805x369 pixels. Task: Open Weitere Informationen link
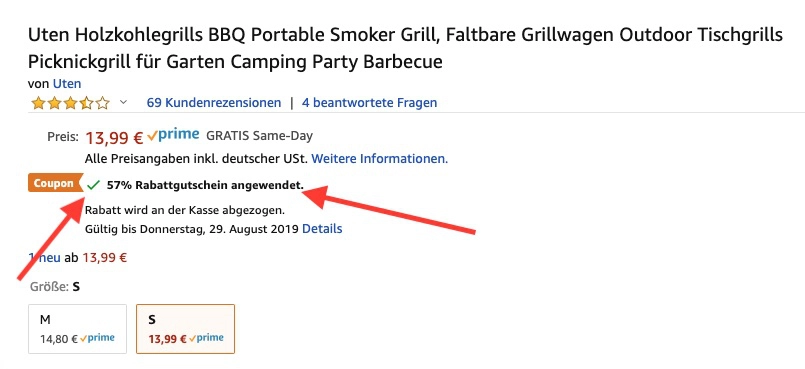click(380, 159)
